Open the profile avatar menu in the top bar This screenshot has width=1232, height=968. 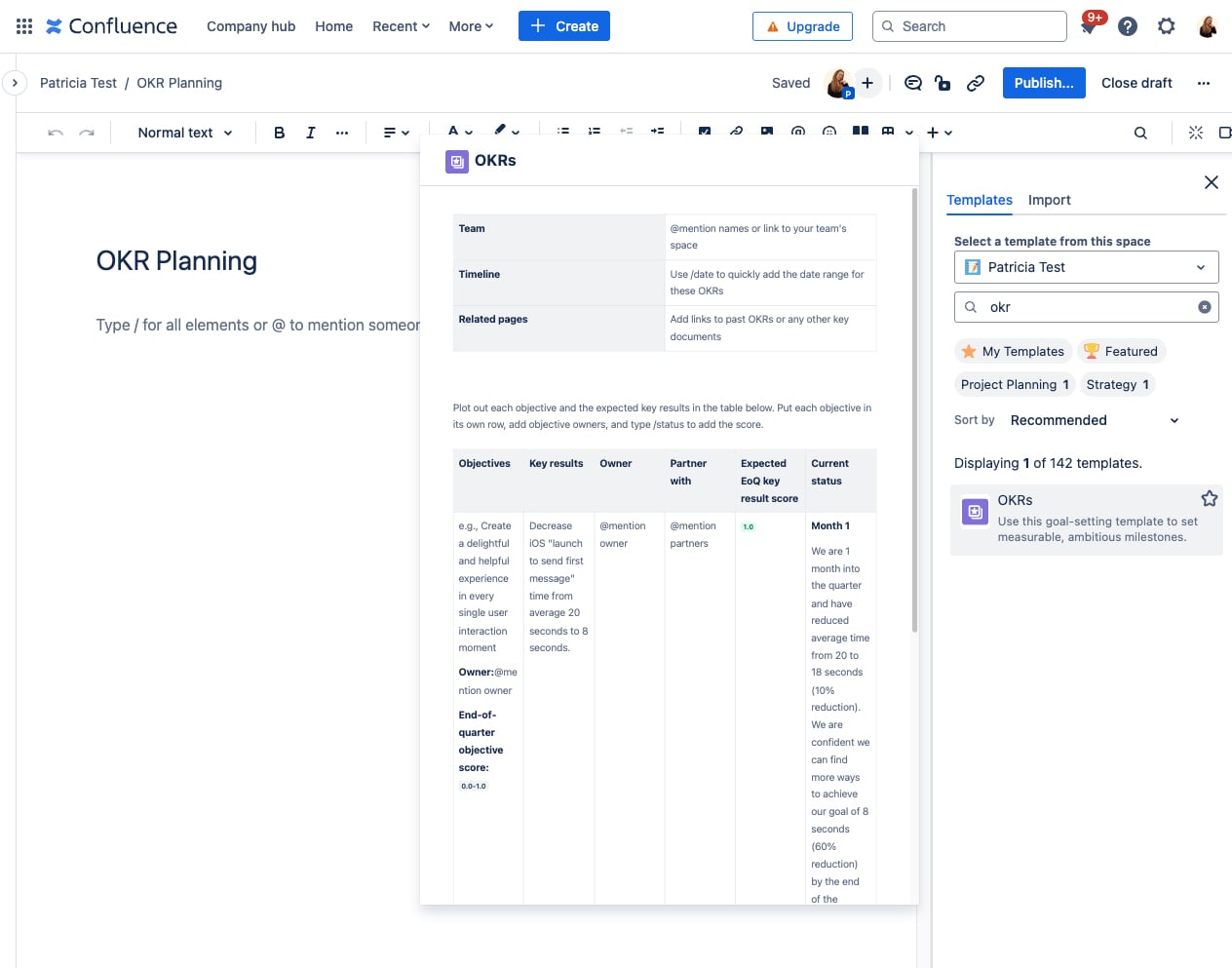(x=1208, y=26)
